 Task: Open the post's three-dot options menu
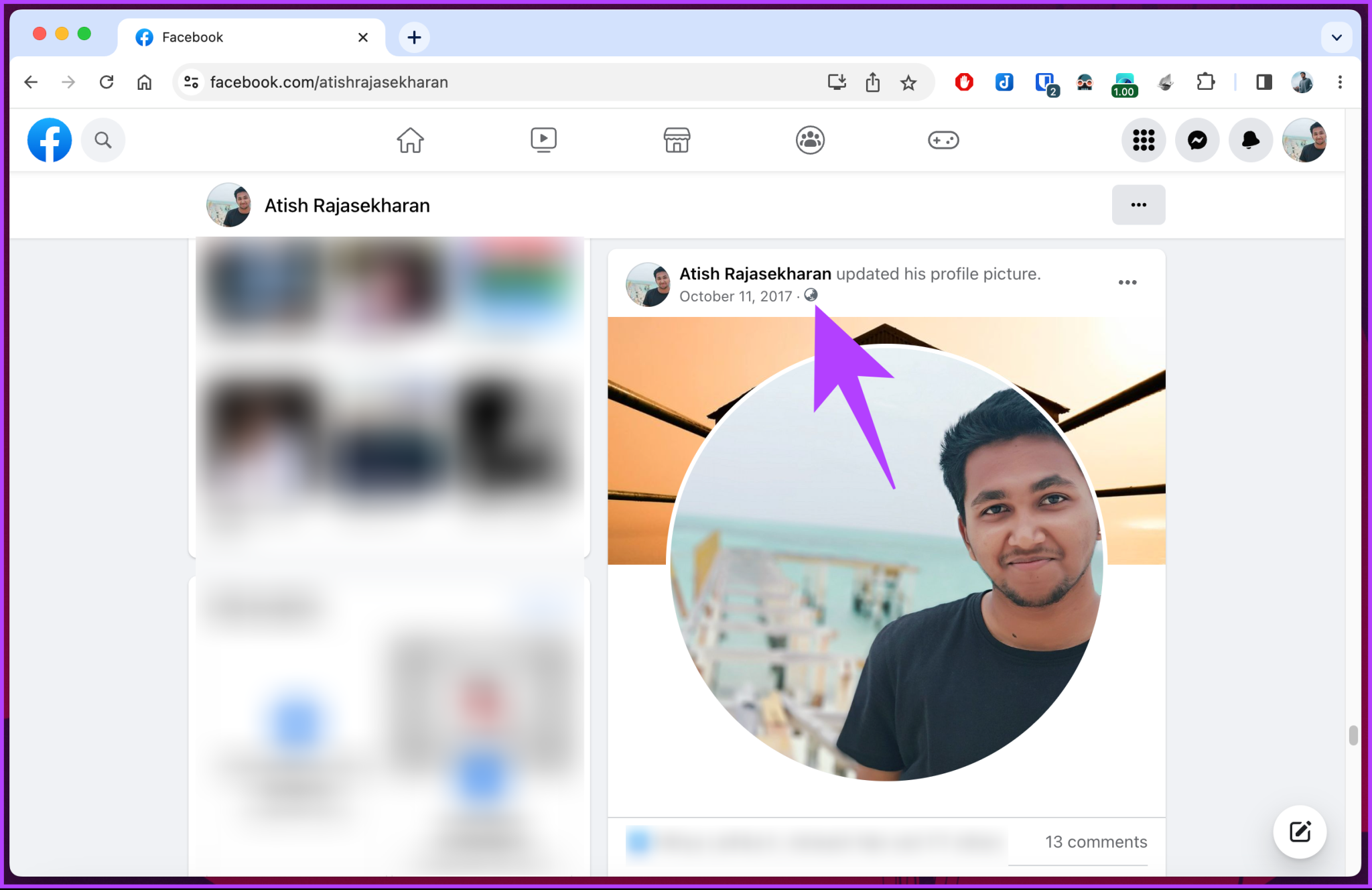pyautogui.click(x=1127, y=282)
